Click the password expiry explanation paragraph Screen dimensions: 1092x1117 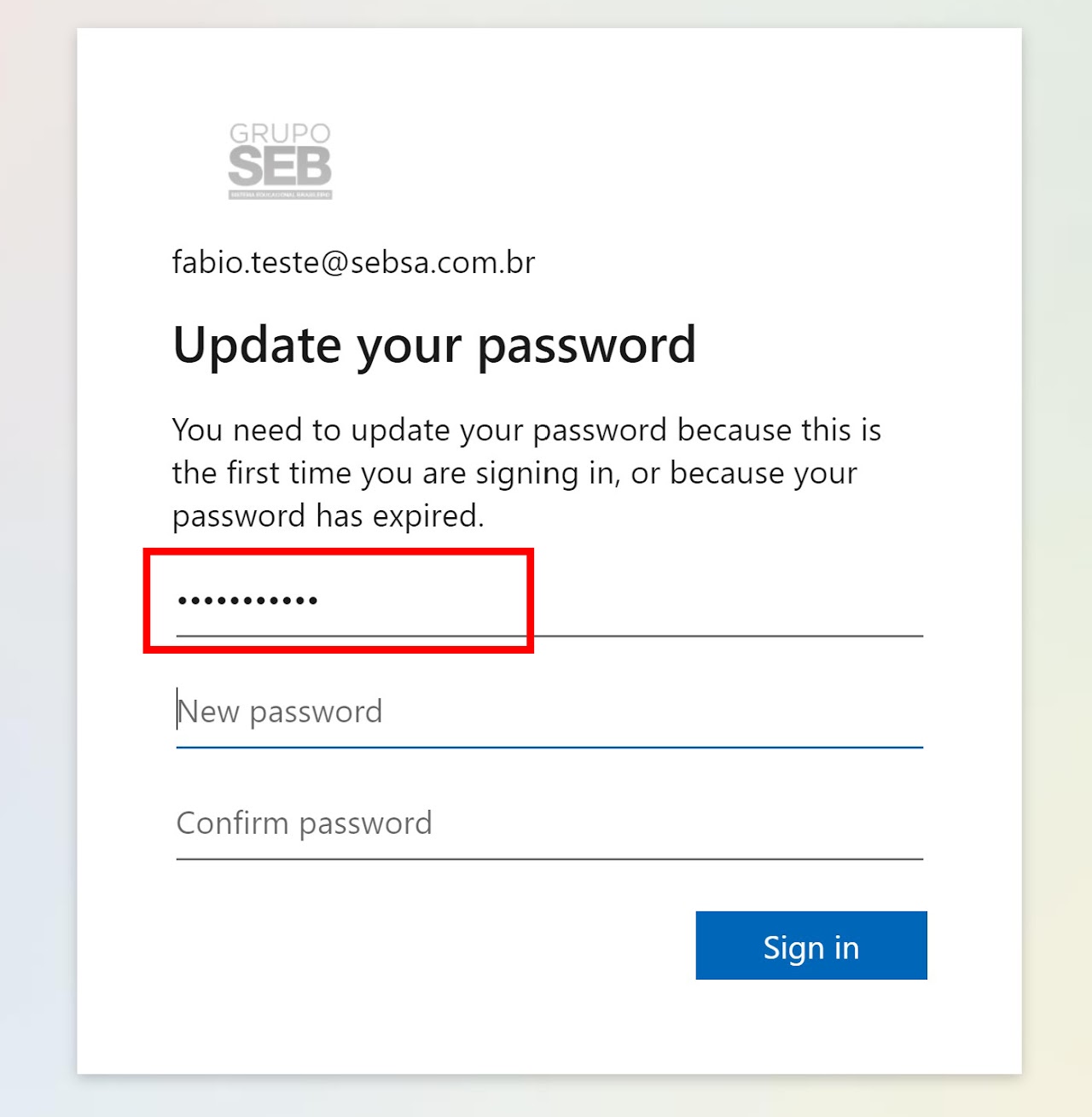click(x=526, y=473)
